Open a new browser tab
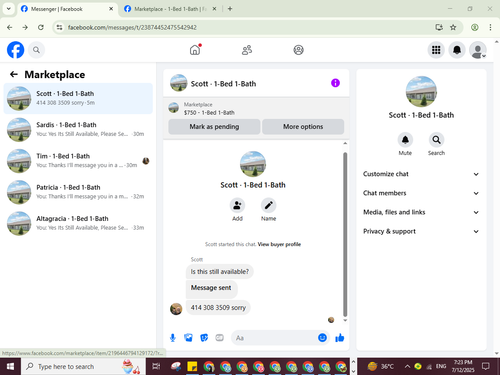This screenshot has height=375, width=500. [x=230, y=9]
